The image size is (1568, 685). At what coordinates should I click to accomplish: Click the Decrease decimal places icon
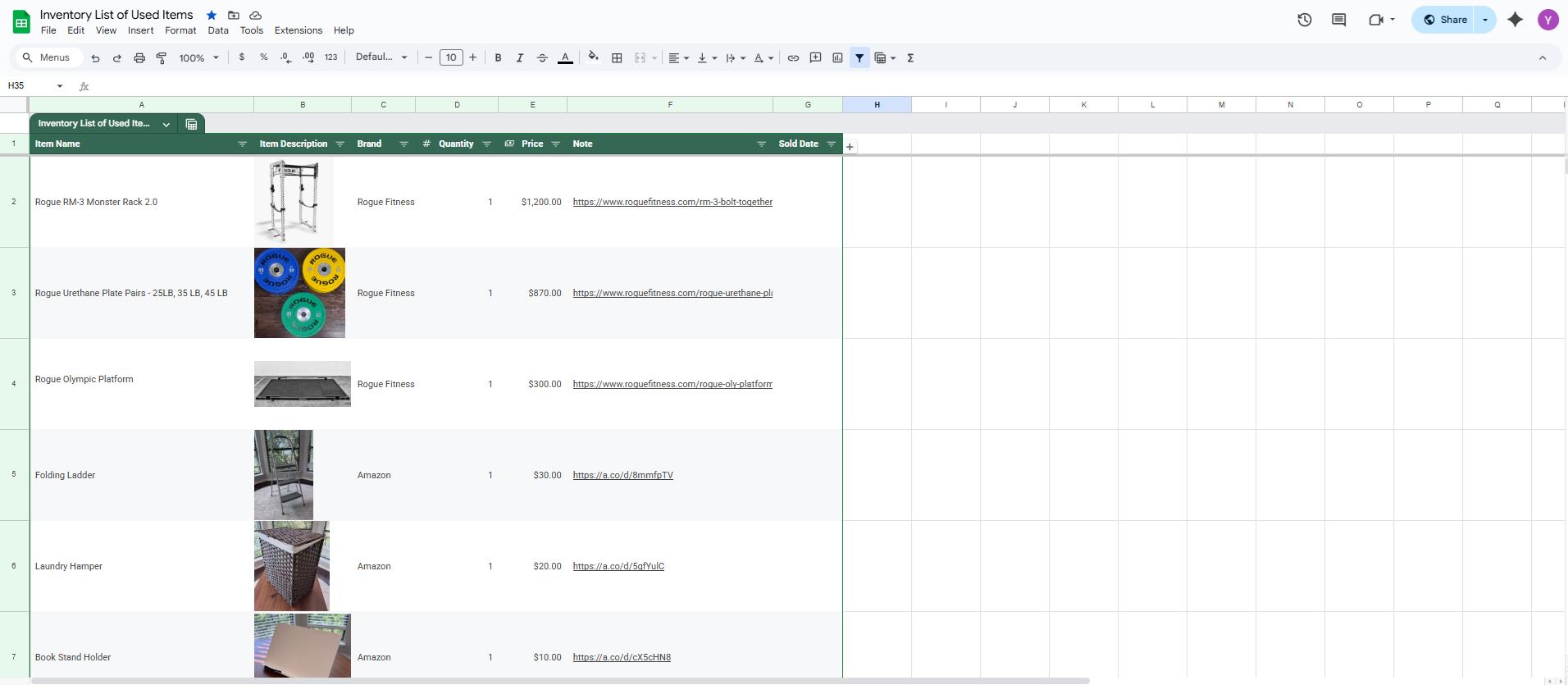point(285,57)
